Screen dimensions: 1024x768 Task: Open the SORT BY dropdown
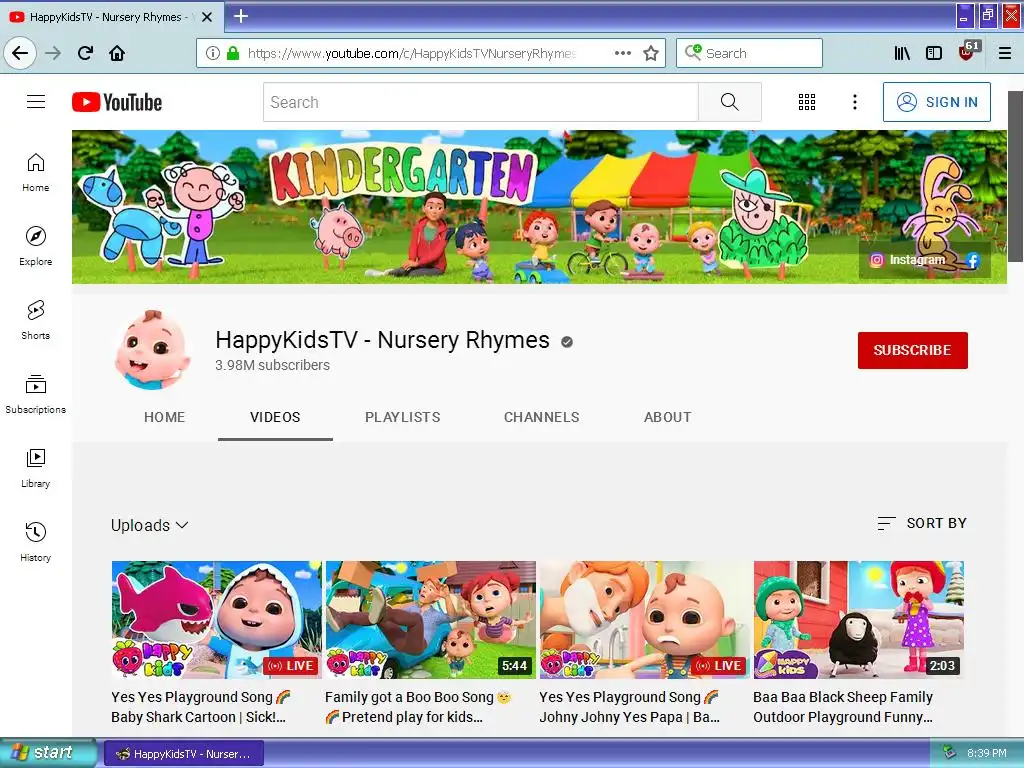tap(922, 523)
